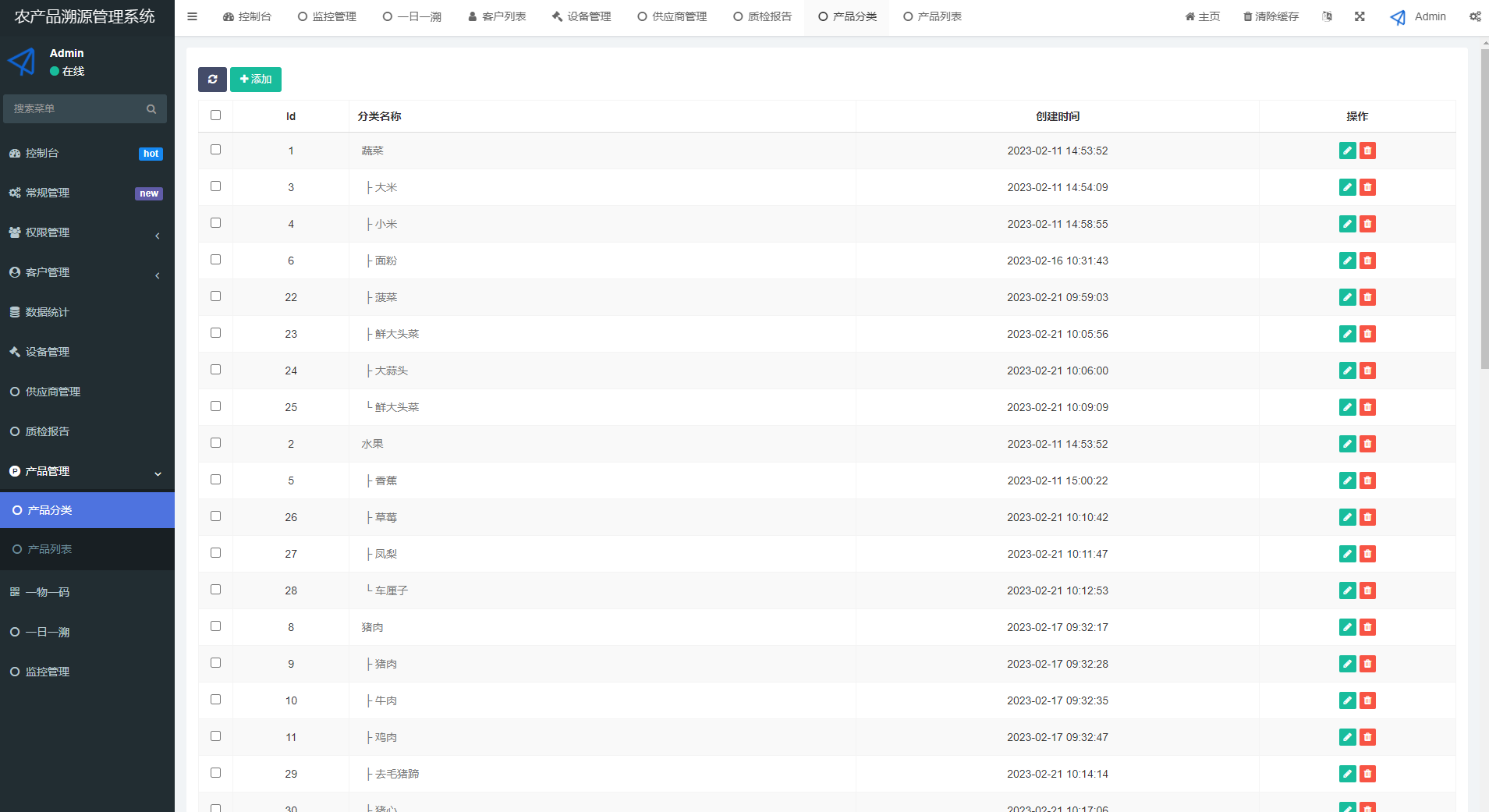Click the hamburger menu to collapse the sidebar
The width and height of the screenshot is (1489, 812).
[x=191, y=16]
